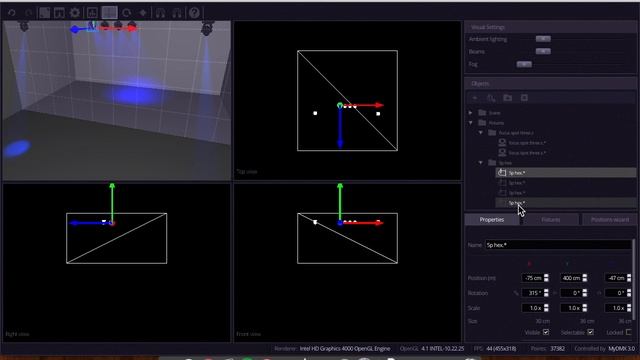Click icon of first Focus spot three fixture

[x=502, y=142]
